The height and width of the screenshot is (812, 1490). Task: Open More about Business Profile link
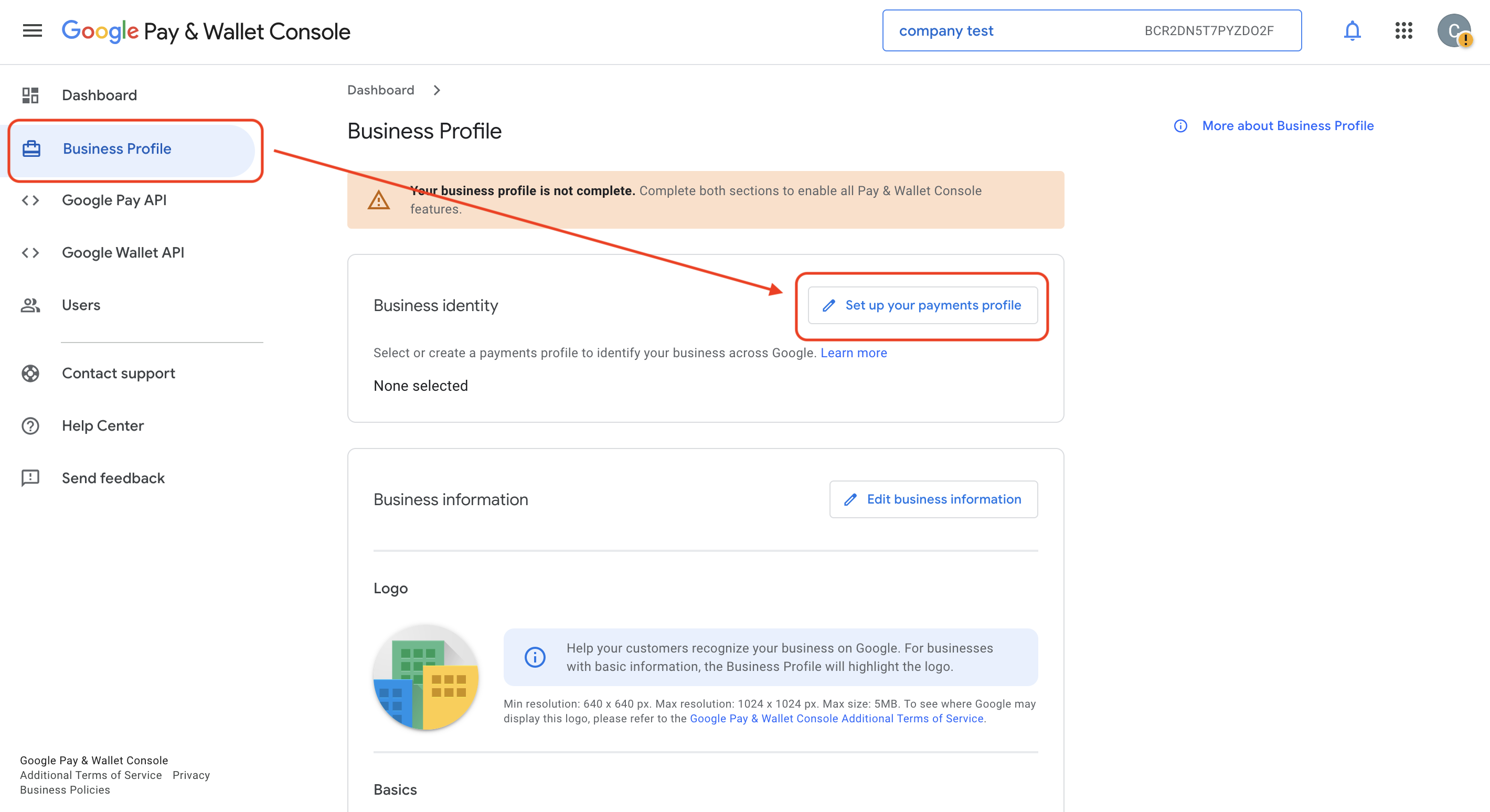click(x=1287, y=126)
